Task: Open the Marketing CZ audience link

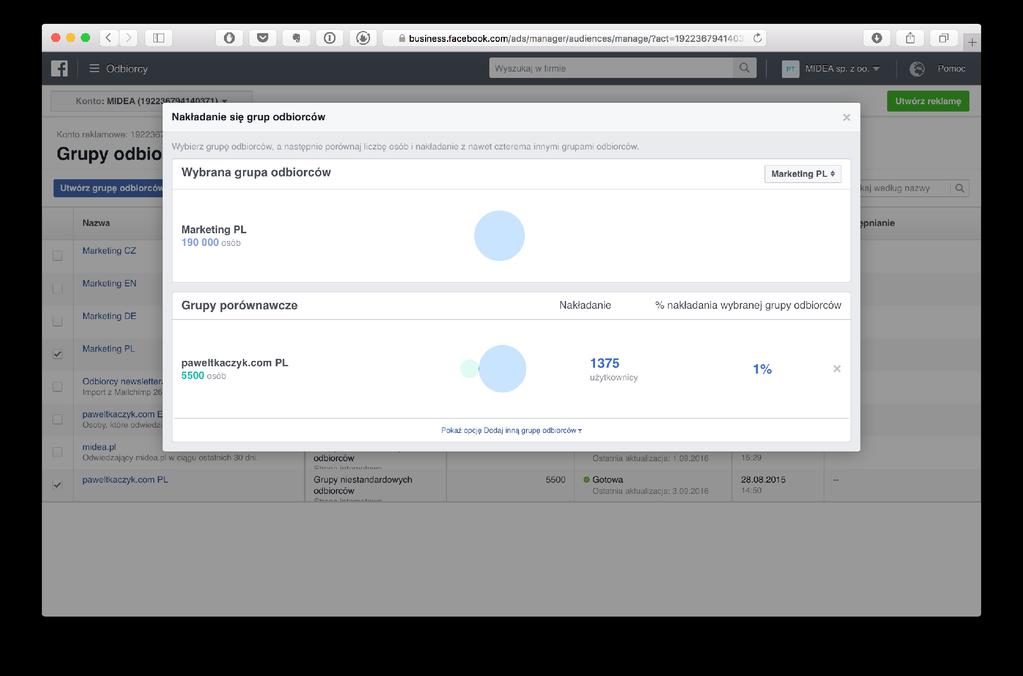Action: [x=109, y=251]
